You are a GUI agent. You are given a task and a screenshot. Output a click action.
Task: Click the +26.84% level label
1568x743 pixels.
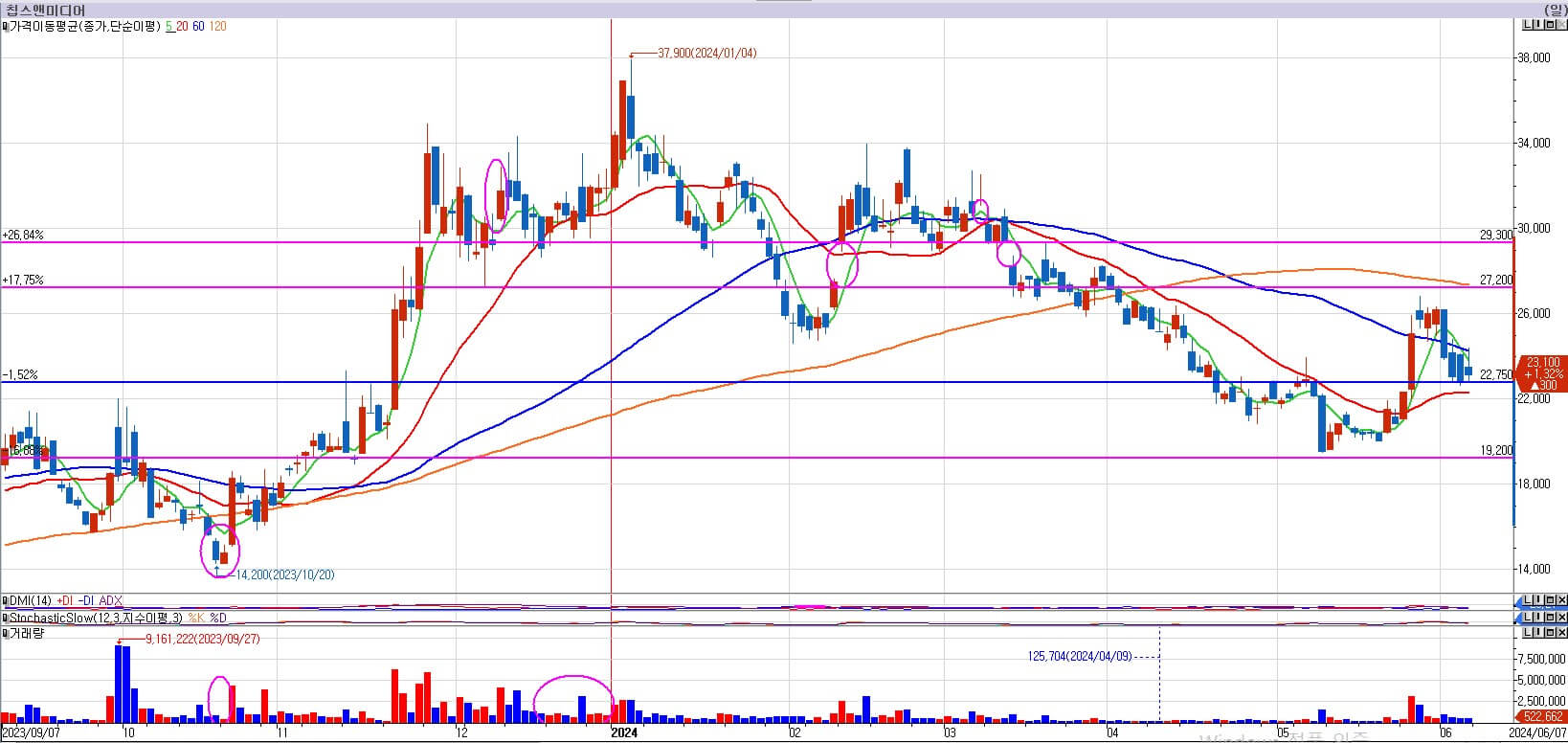(23, 235)
